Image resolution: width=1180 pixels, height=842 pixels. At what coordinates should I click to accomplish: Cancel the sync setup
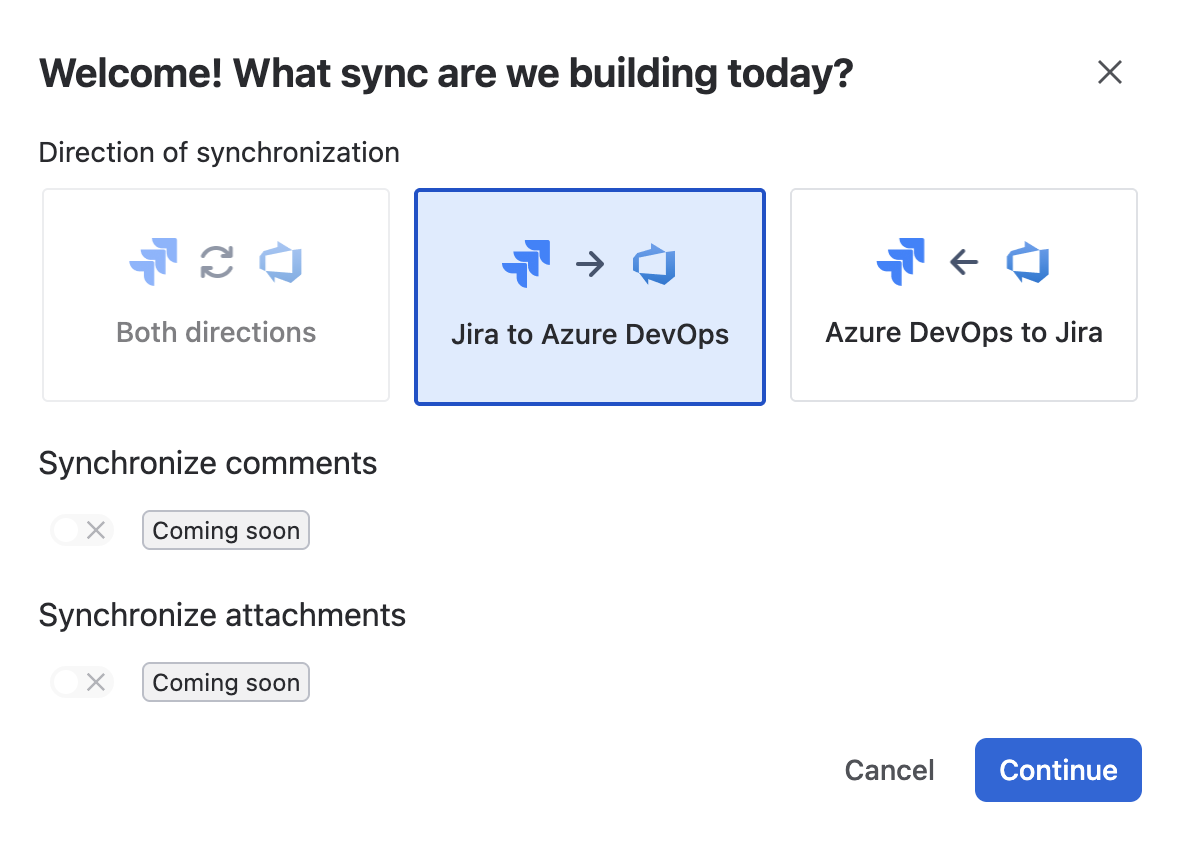click(x=890, y=771)
